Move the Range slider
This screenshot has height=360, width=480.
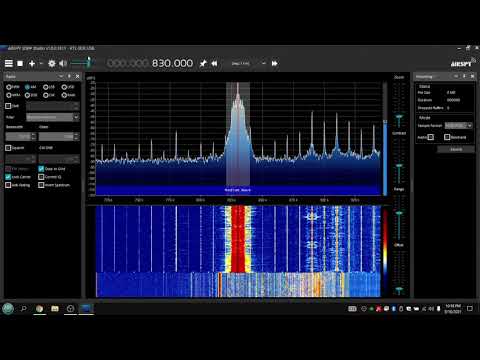(399, 213)
